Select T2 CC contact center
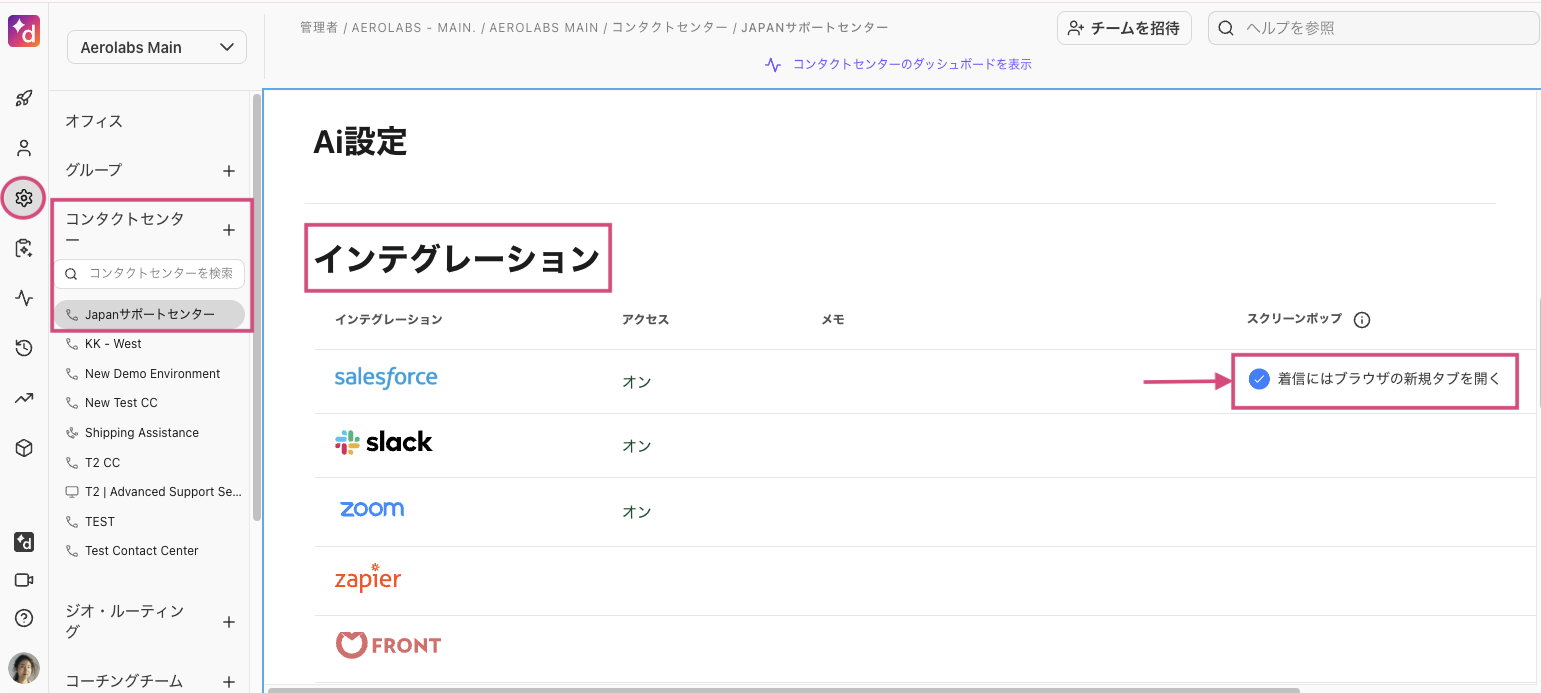 click(x=102, y=463)
